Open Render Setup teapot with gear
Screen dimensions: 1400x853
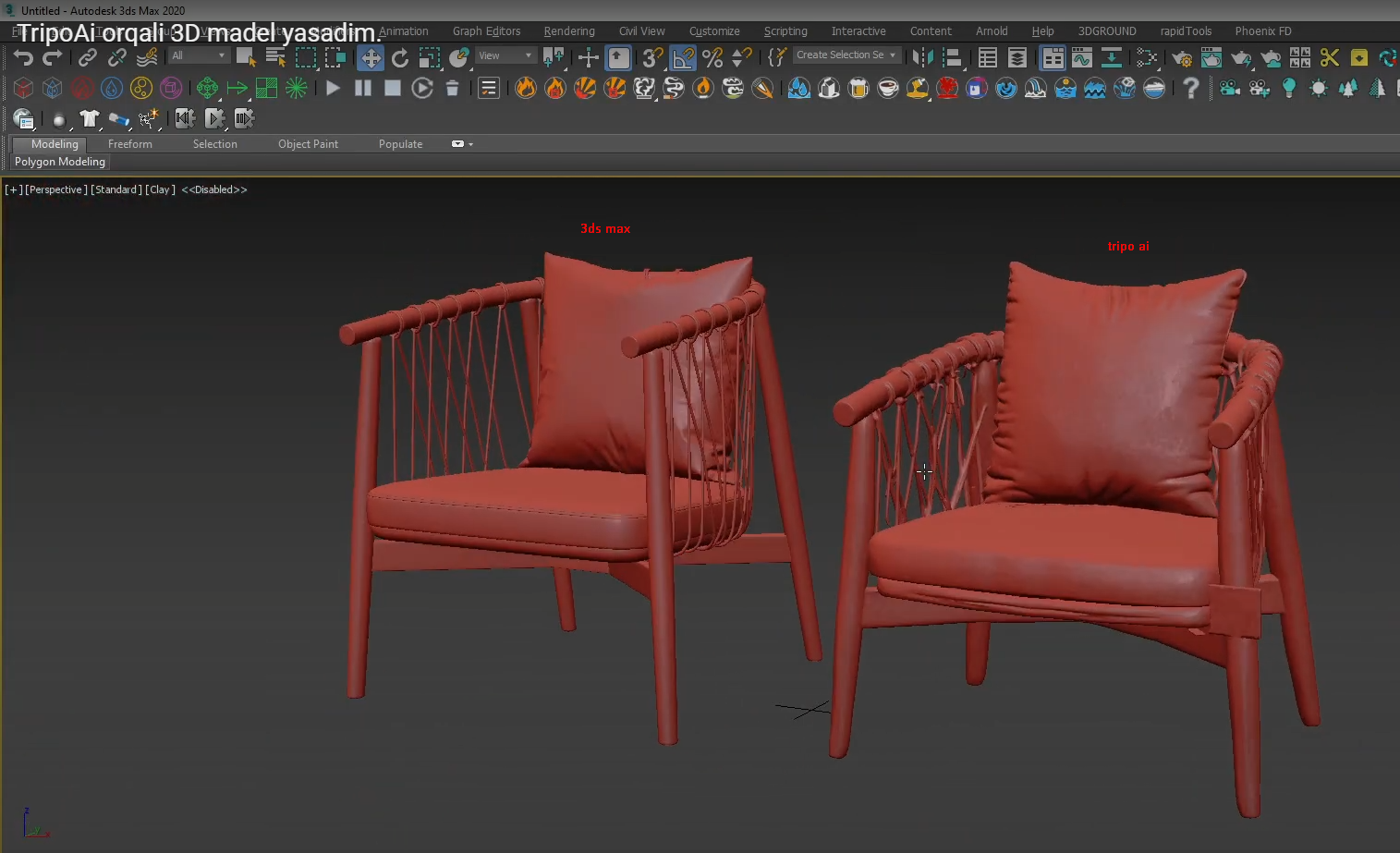[1182, 58]
